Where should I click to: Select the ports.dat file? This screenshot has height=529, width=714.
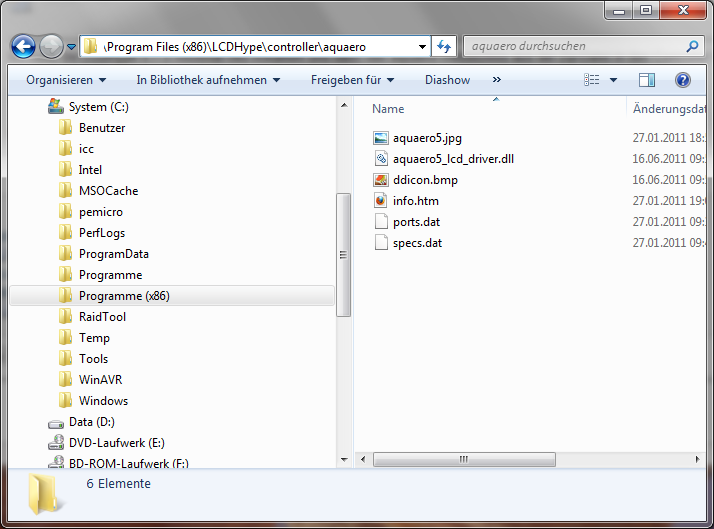tap(416, 222)
